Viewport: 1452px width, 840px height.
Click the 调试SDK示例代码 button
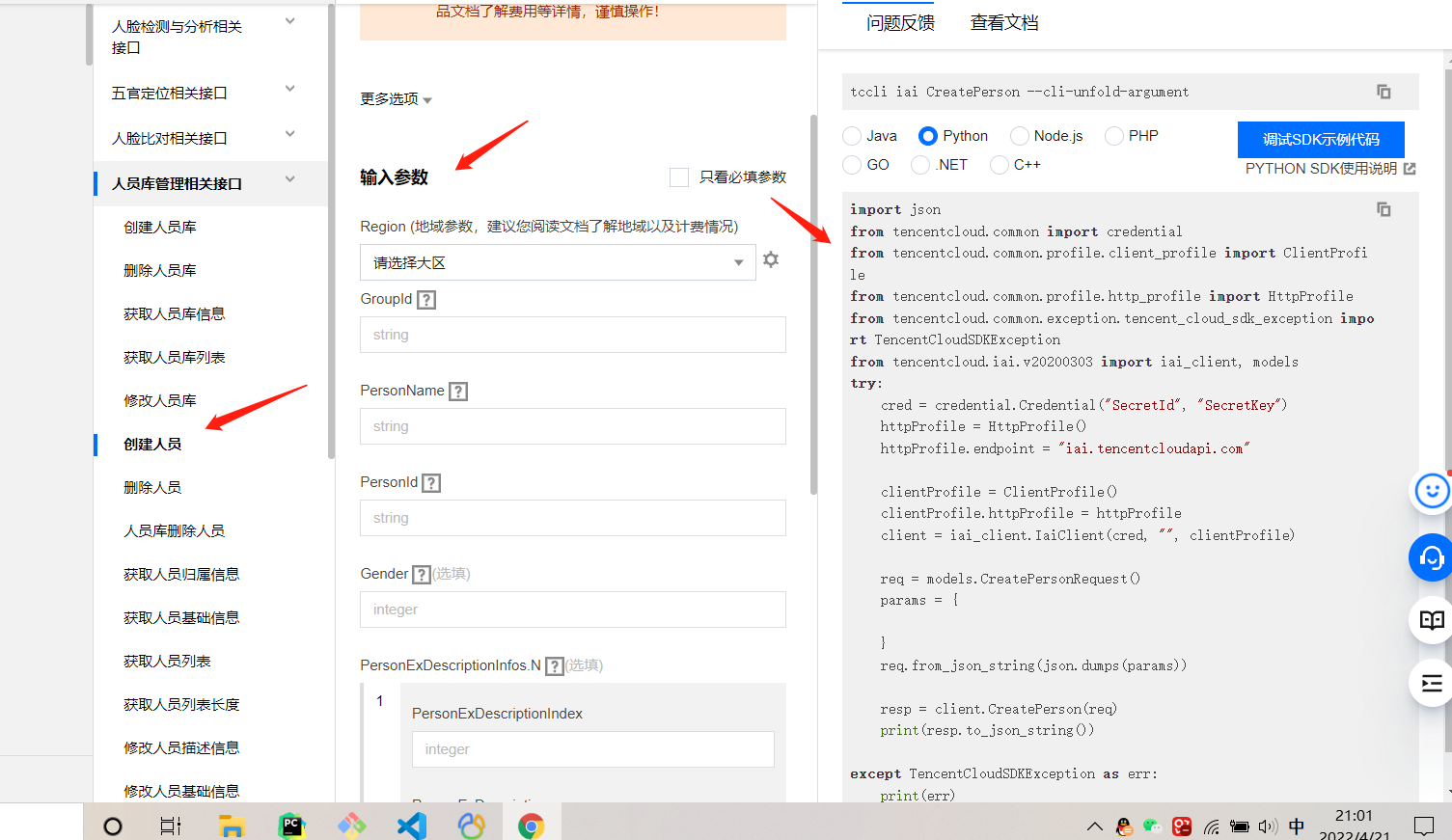coord(1321,139)
